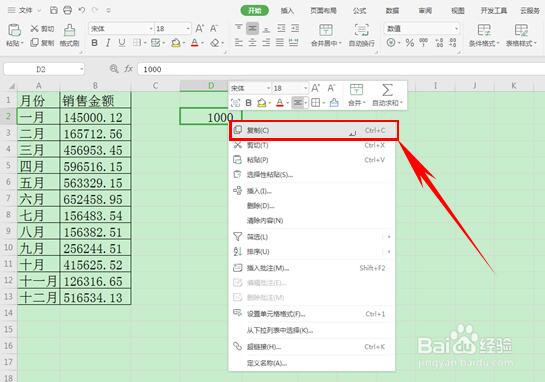Image resolution: width=545 pixels, height=382 pixels.
Task: Click font color red A in ribbon
Action: pyautogui.click(x=195, y=43)
